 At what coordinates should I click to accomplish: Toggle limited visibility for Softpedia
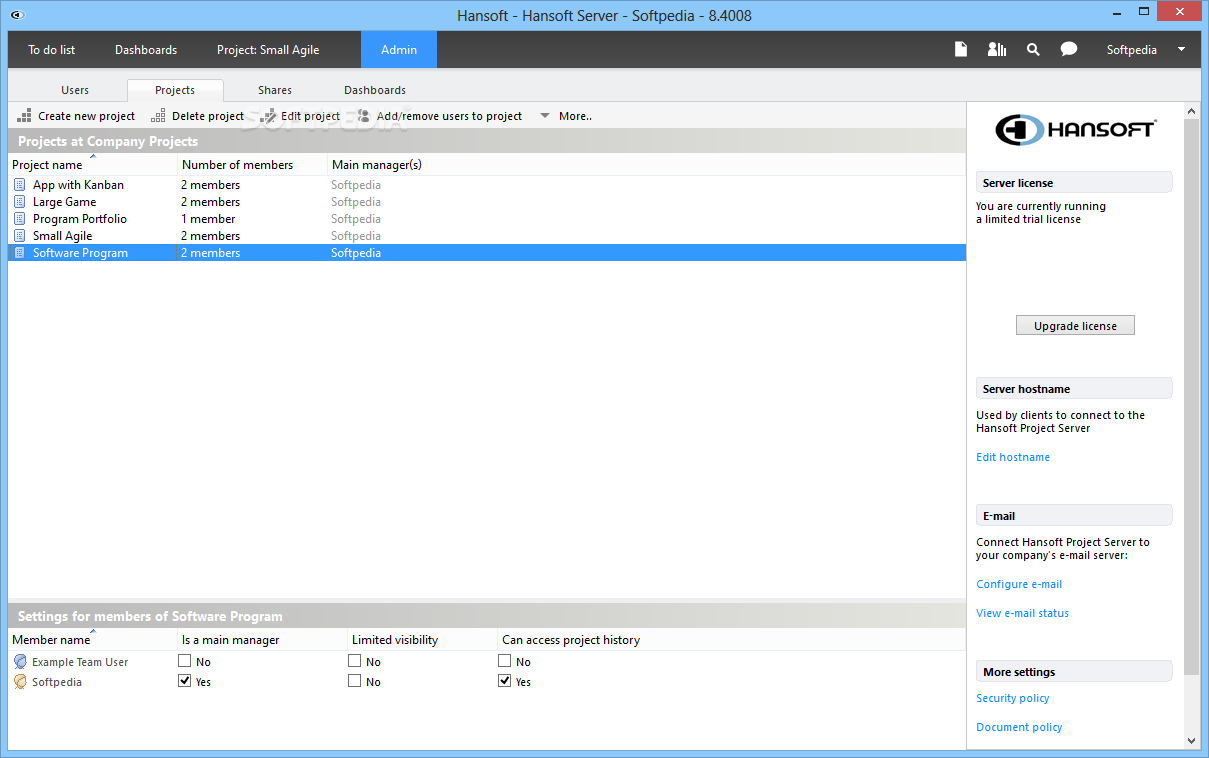[x=354, y=681]
